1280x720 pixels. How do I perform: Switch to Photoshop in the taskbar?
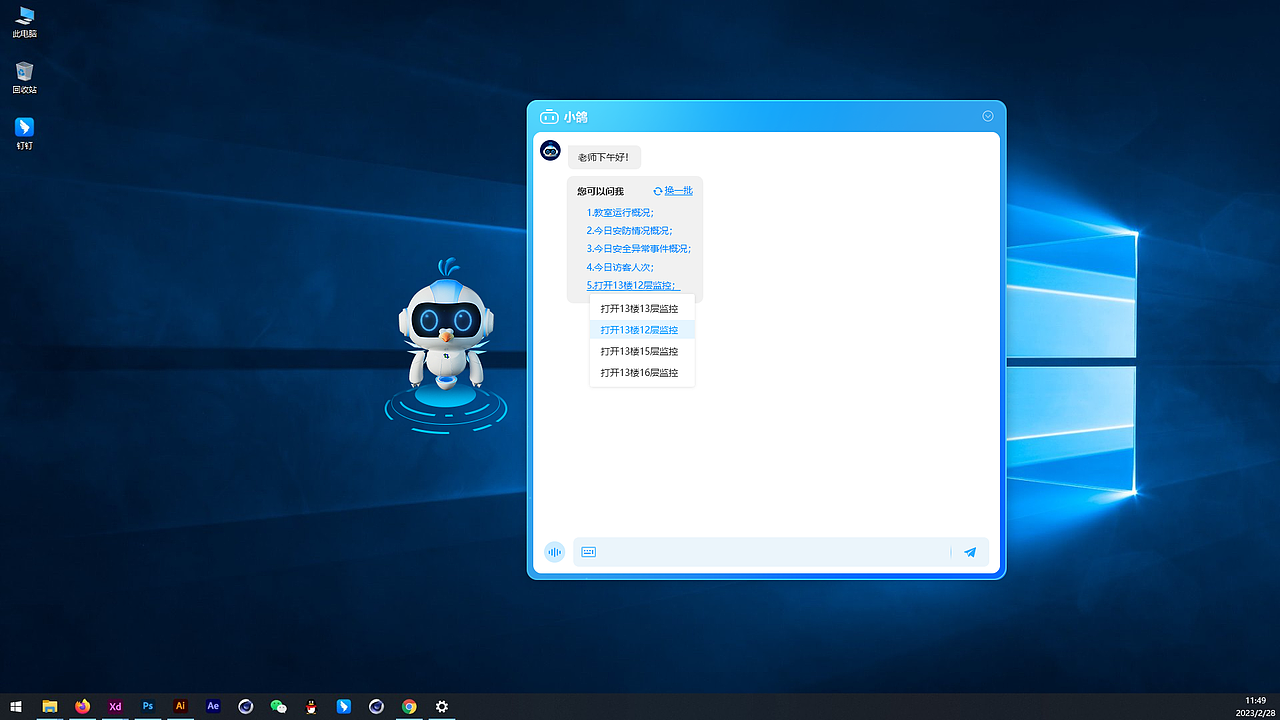148,706
